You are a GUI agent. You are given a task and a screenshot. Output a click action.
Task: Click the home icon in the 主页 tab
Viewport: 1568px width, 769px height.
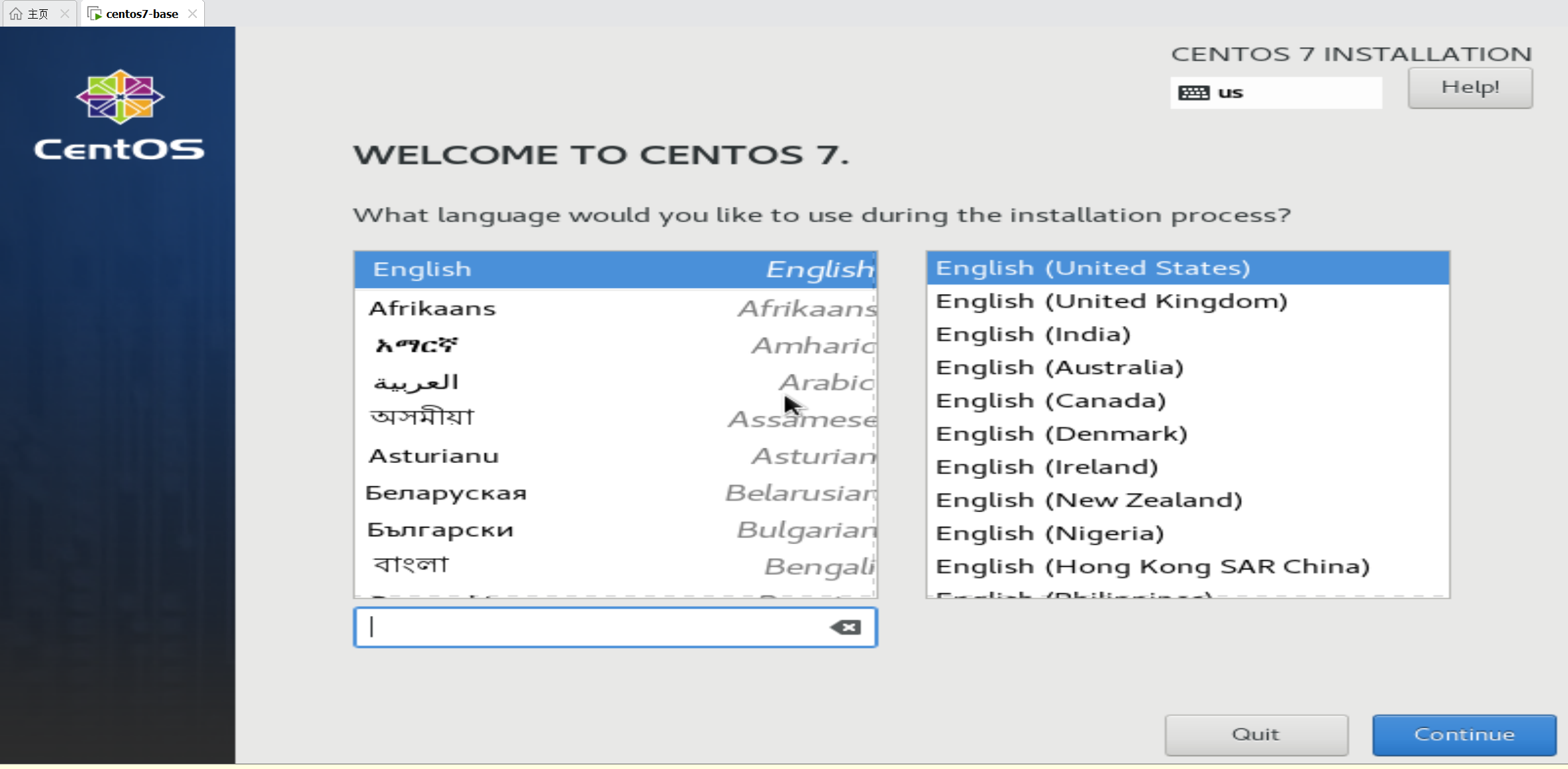pyautogui.click(x=15, y=13)
